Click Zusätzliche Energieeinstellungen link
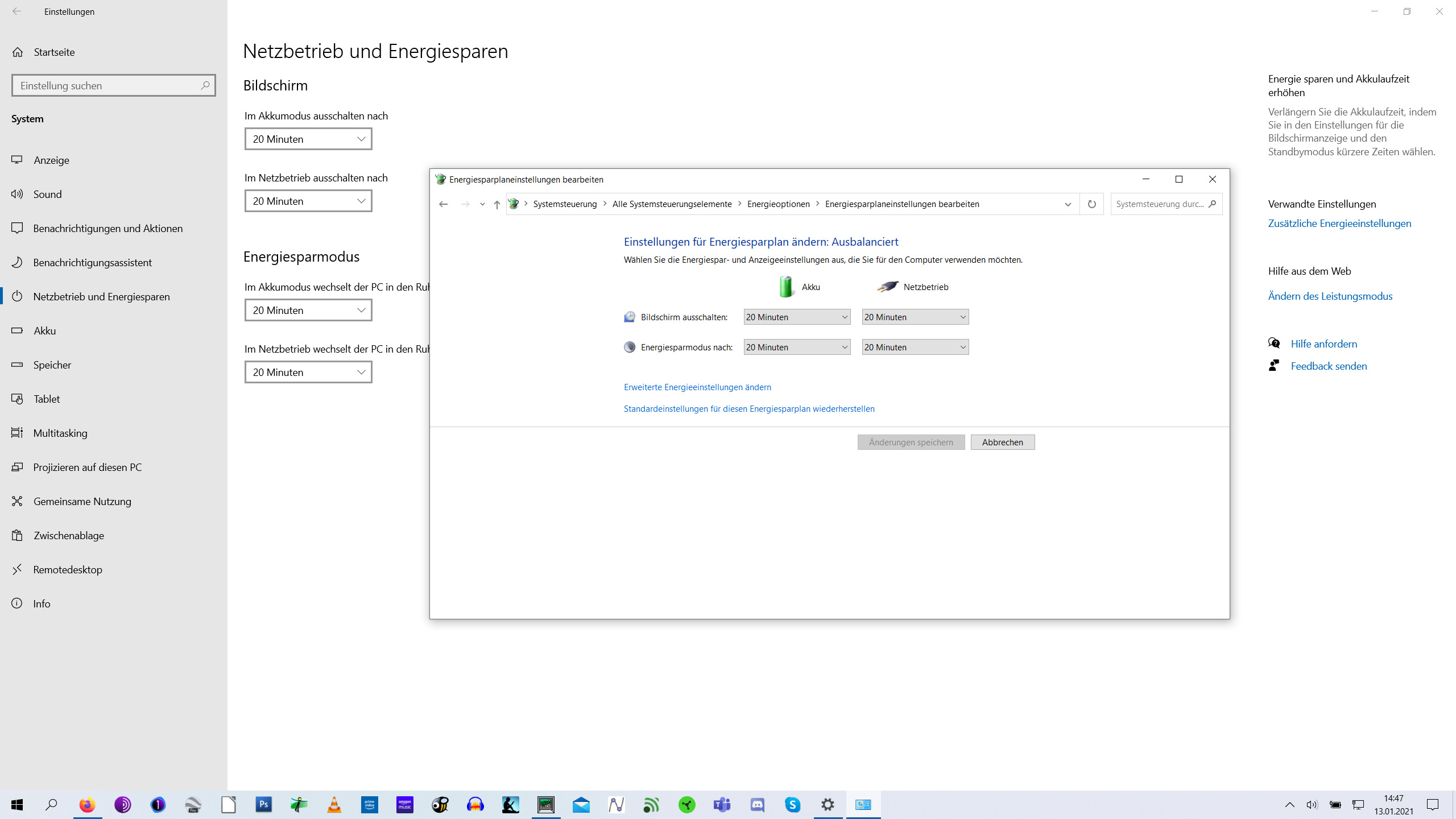Viewport: 1456px width, 819px height. point(1339,224)
